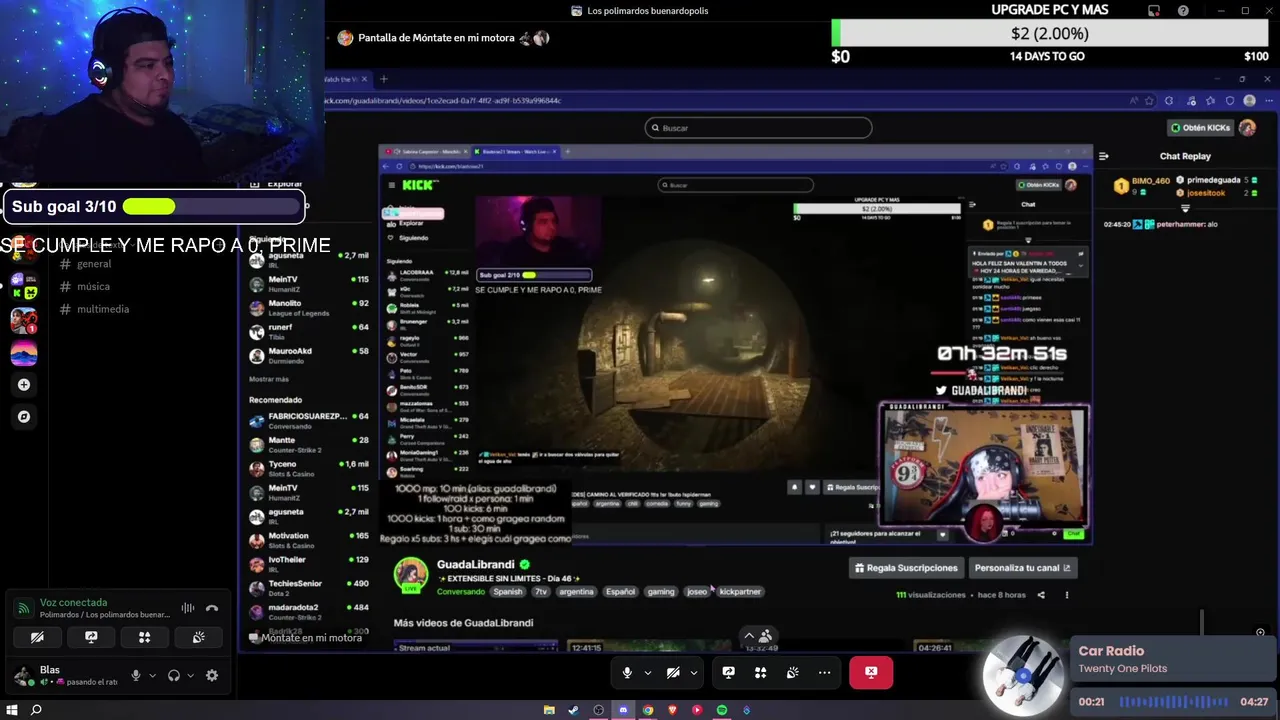This screenshot has width=1280, height=720.
Task: Seek in the Car Radio waveform progress
Action: pos(1175,702)
